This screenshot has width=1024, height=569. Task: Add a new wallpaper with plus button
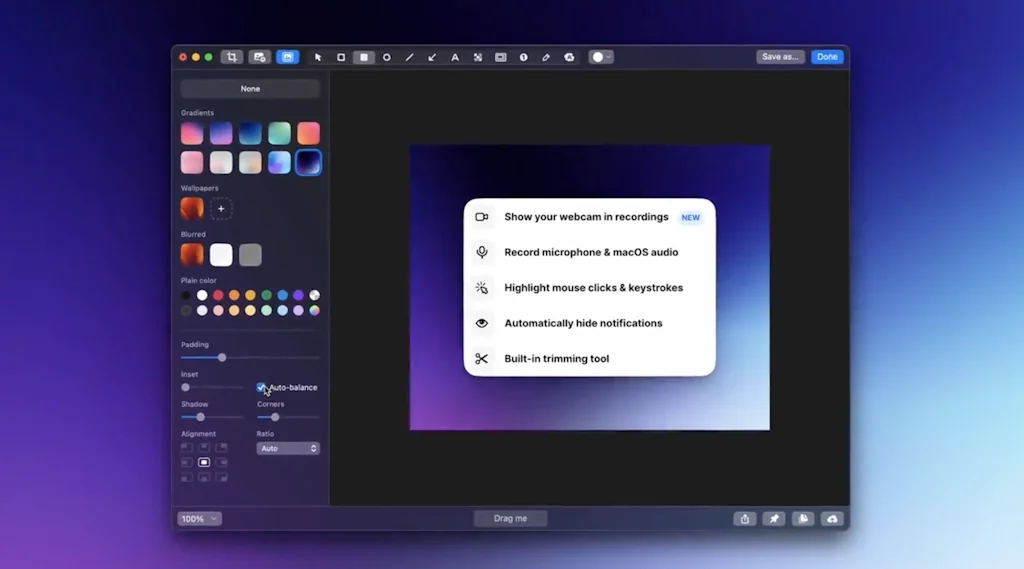222,208
